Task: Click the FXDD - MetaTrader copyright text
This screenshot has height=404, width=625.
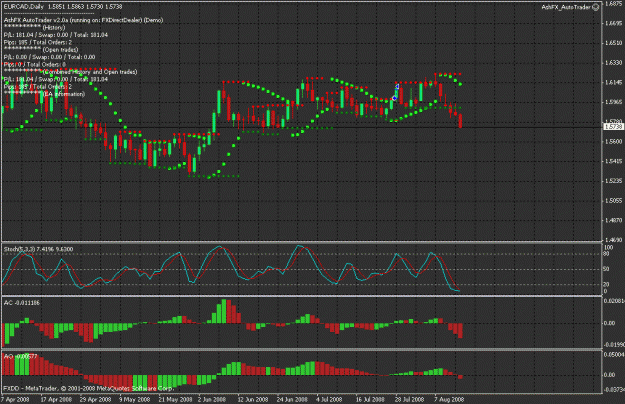Action: [x=88, y=388]
